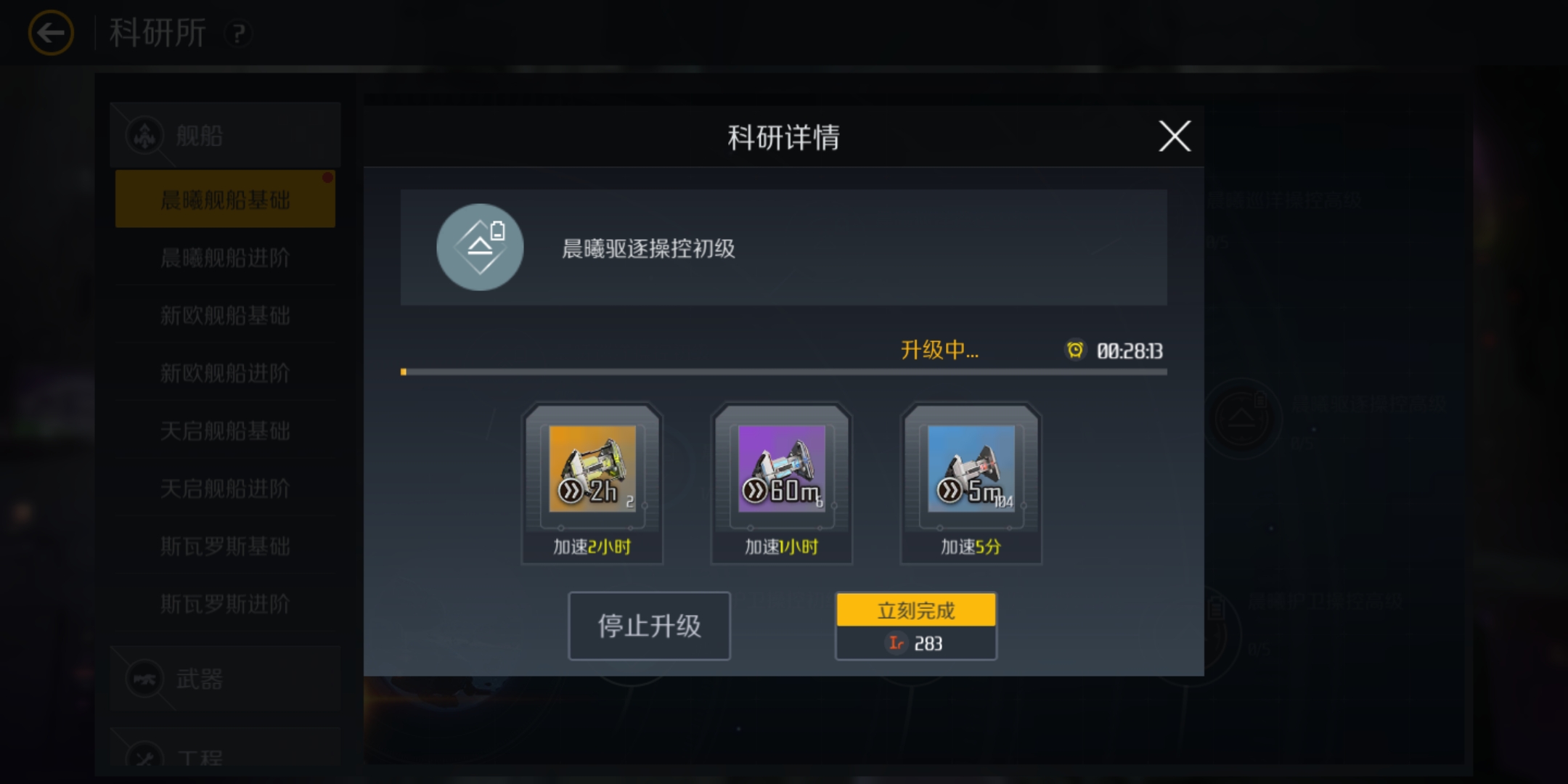Click the 停止升级 button
Viewport: 1568px width, 784px height.
(x=650, y=626)
